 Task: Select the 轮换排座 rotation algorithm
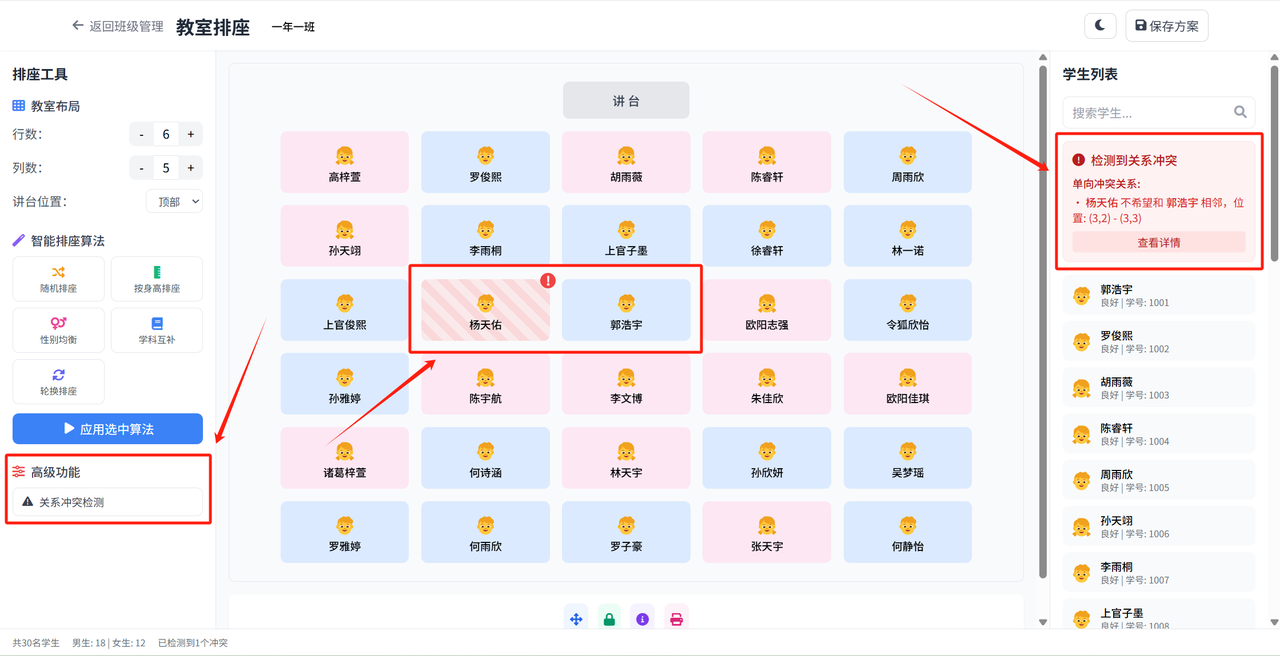coord(58,382)
